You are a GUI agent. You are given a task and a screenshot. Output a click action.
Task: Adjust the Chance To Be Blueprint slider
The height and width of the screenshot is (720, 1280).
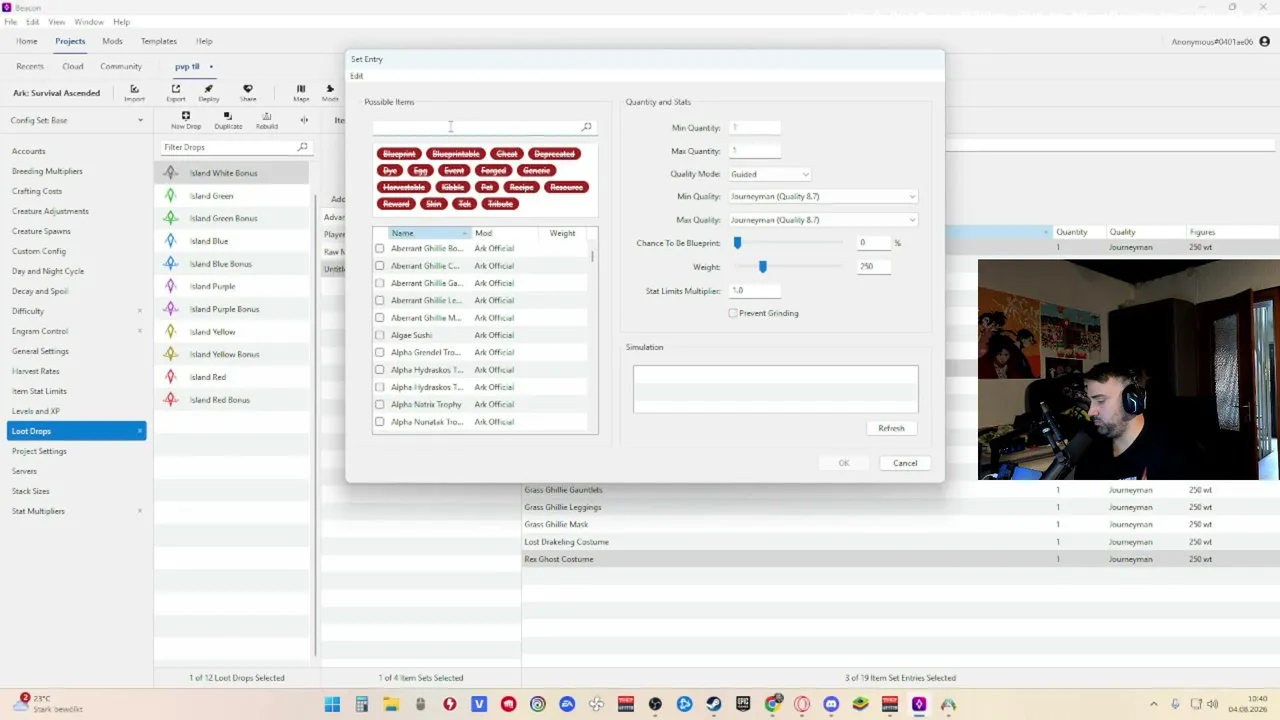pyautogui.click(x=738, y=243)
